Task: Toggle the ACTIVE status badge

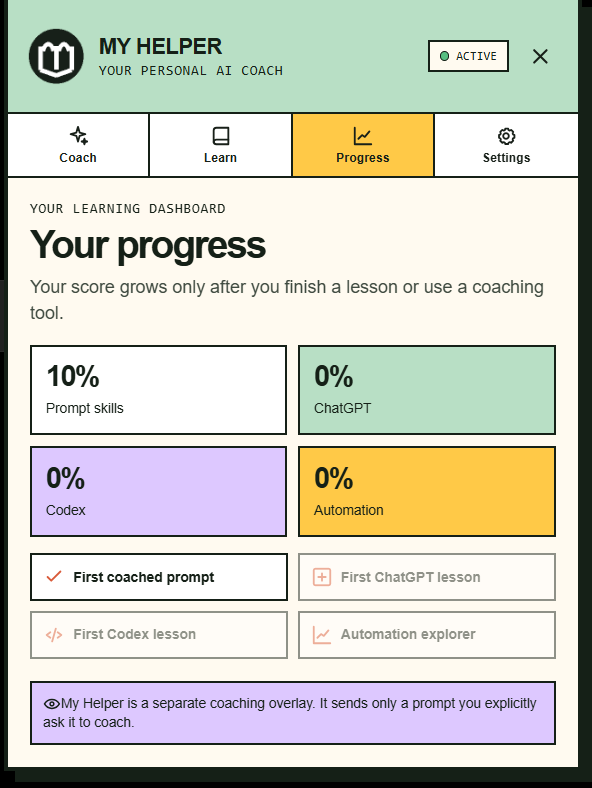Action: 468,56
